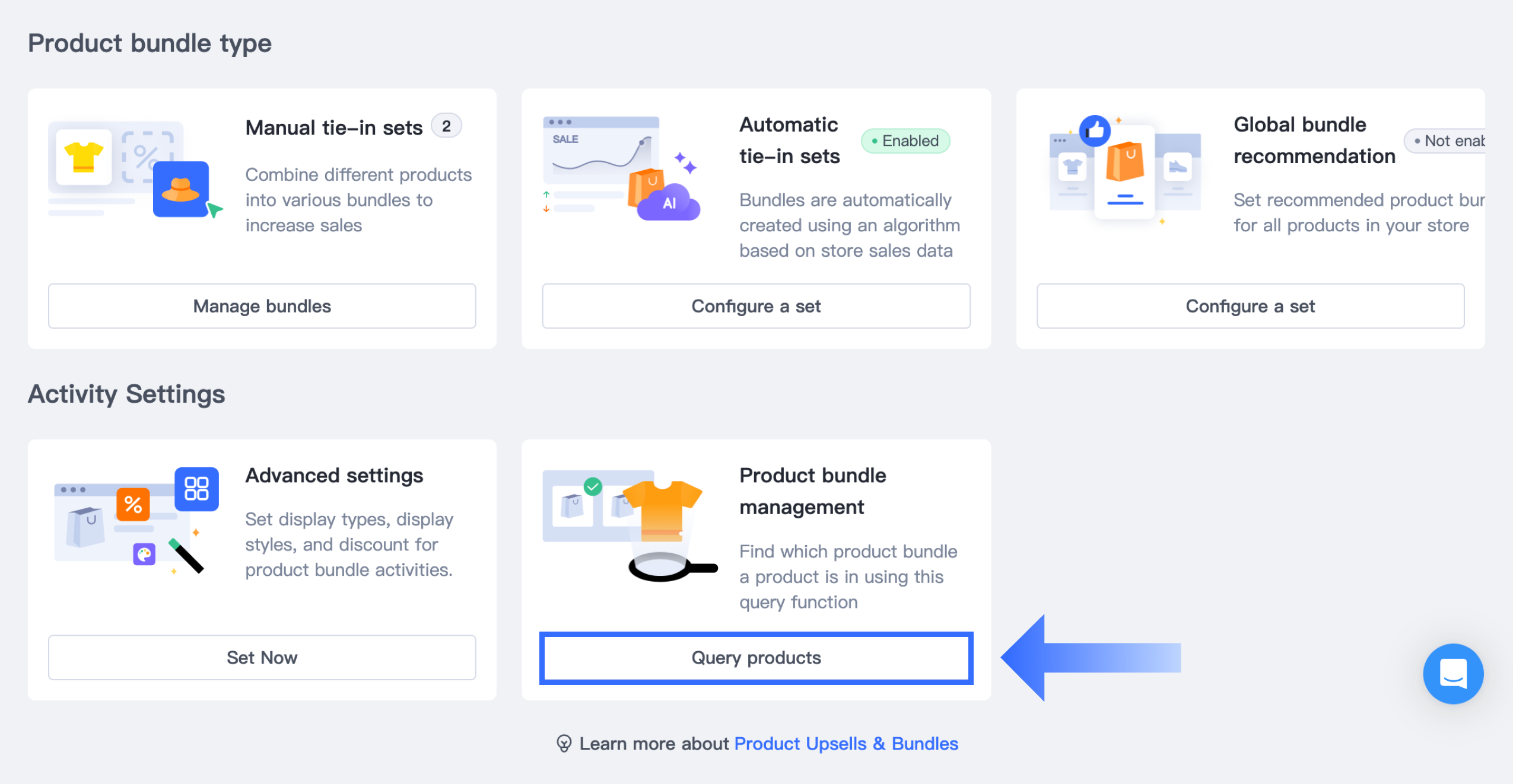This screenshot has width=1513, height=784.
Task: Click the Manual tie-in sets title
Action: point(334,128)
